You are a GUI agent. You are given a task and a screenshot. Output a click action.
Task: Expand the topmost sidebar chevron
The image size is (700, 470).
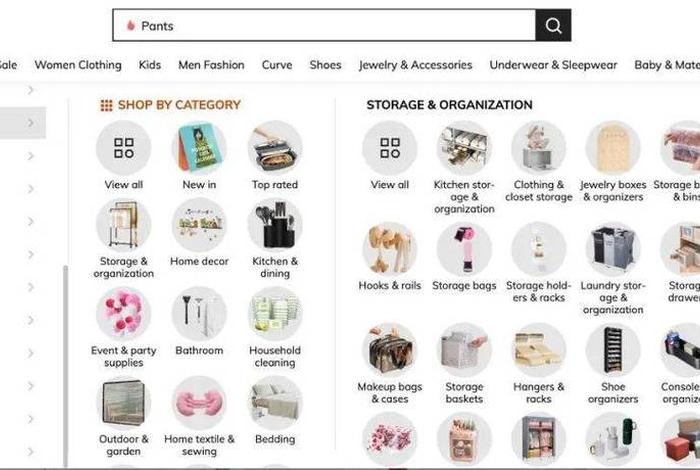pyautogui.click(x=30, y=90)
